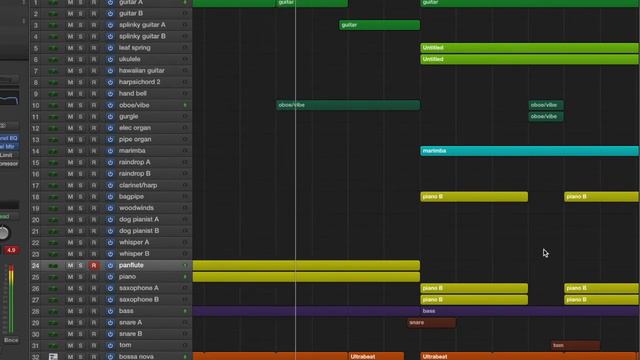This screenshot has width=640, height=360.
Task: Click the red 4.9 peak level display
Action: (x=11, y=250)
